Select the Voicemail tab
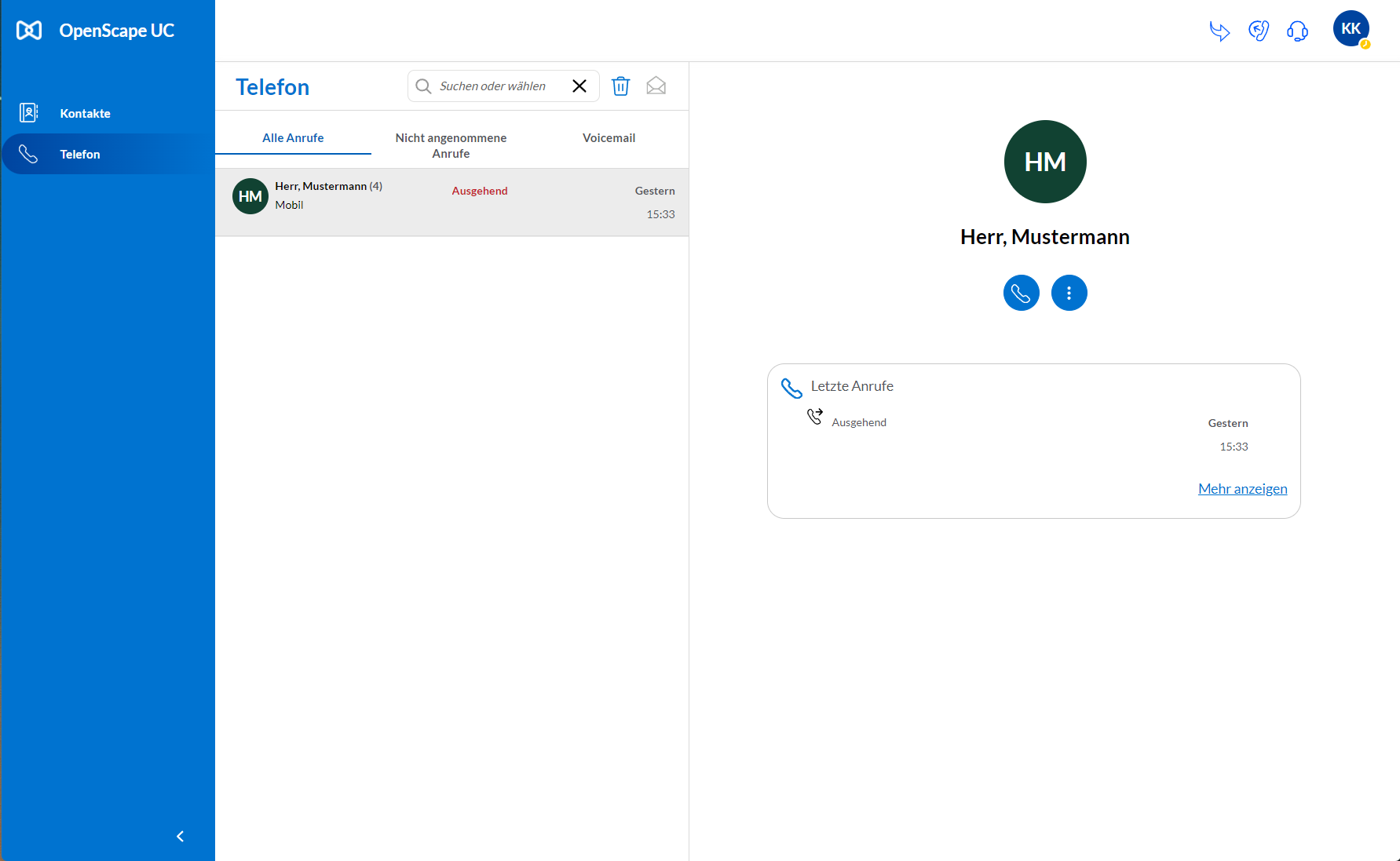This screenshot has width=1400, height=861. (609, 138)
